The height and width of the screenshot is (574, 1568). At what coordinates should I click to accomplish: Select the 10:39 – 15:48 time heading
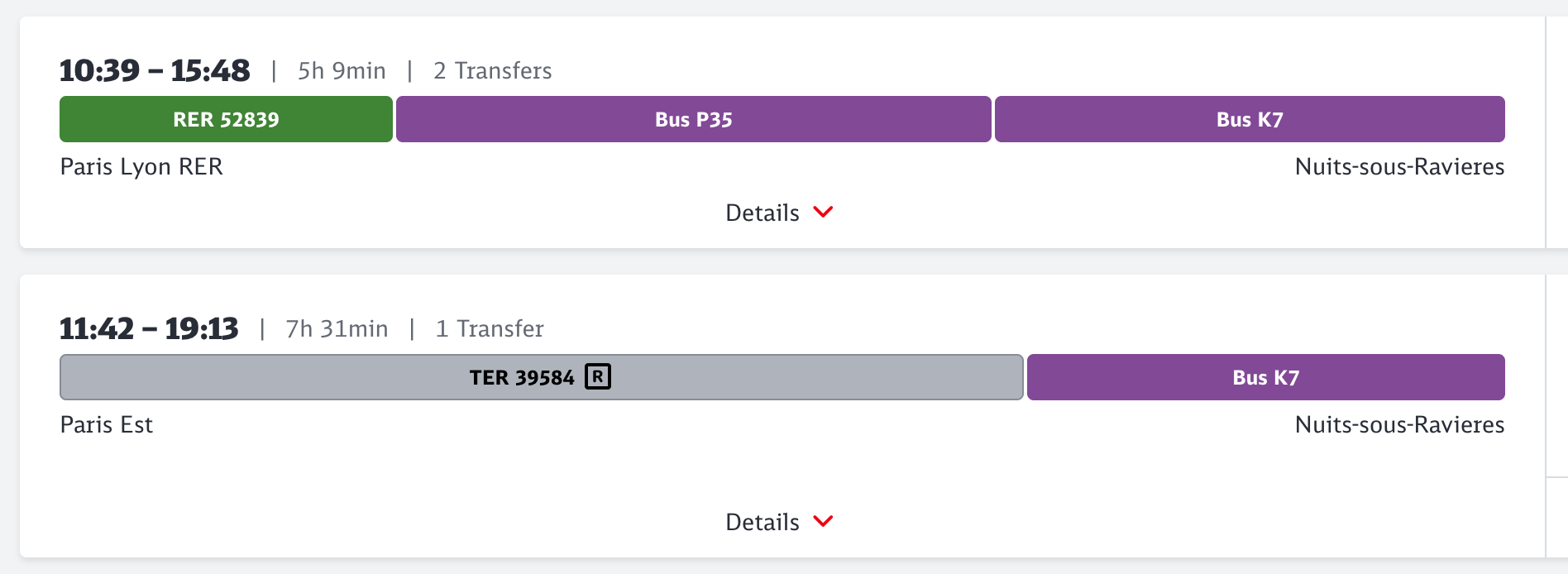tap(155, 70)
